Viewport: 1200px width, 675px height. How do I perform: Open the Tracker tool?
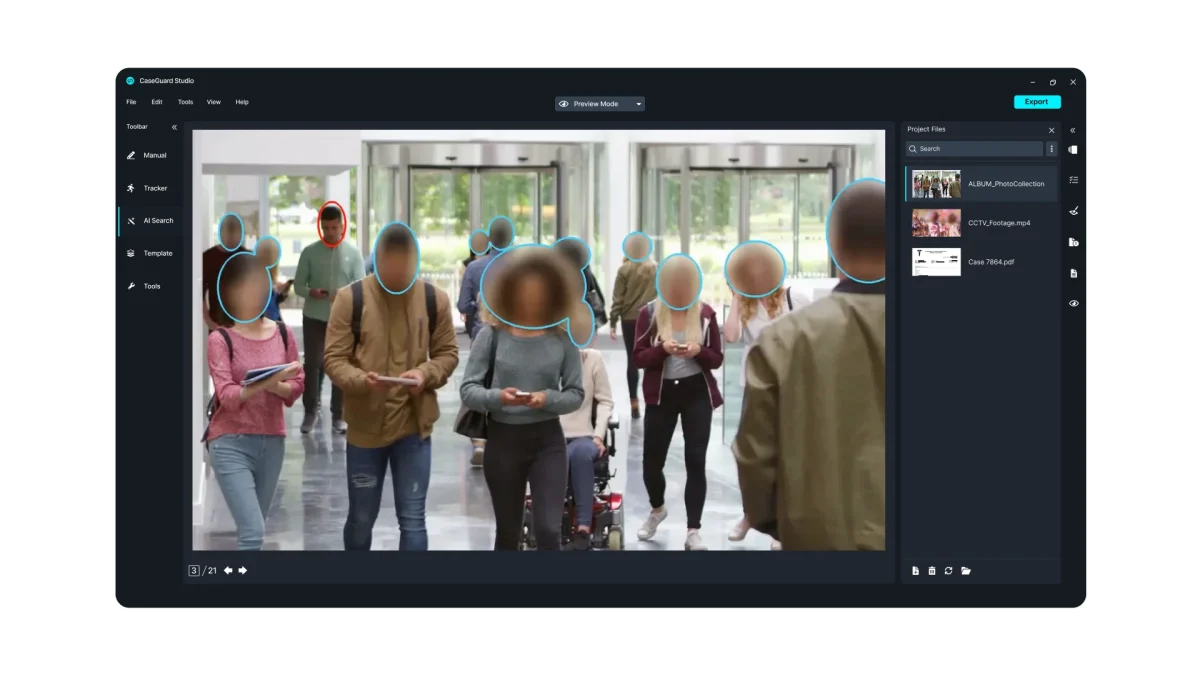(x=147, y=188)
